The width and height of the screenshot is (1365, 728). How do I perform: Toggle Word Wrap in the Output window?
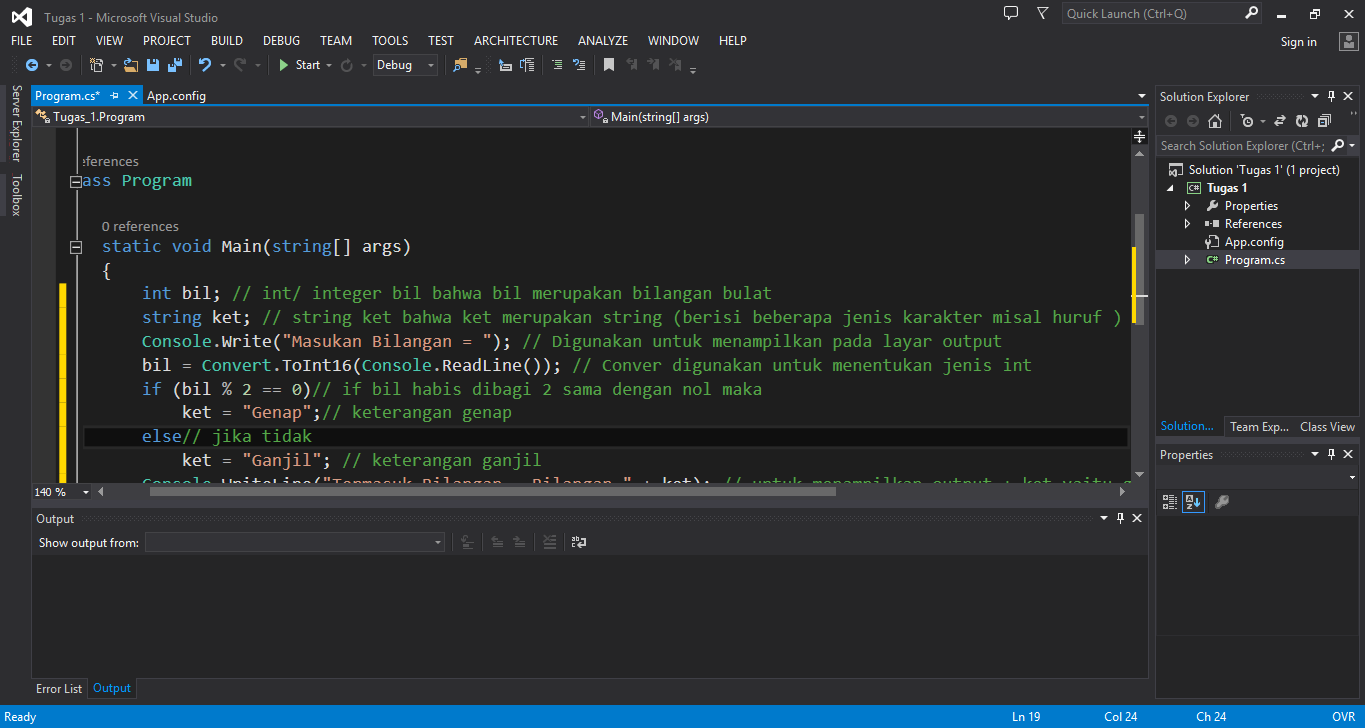(x=579, y=541)
